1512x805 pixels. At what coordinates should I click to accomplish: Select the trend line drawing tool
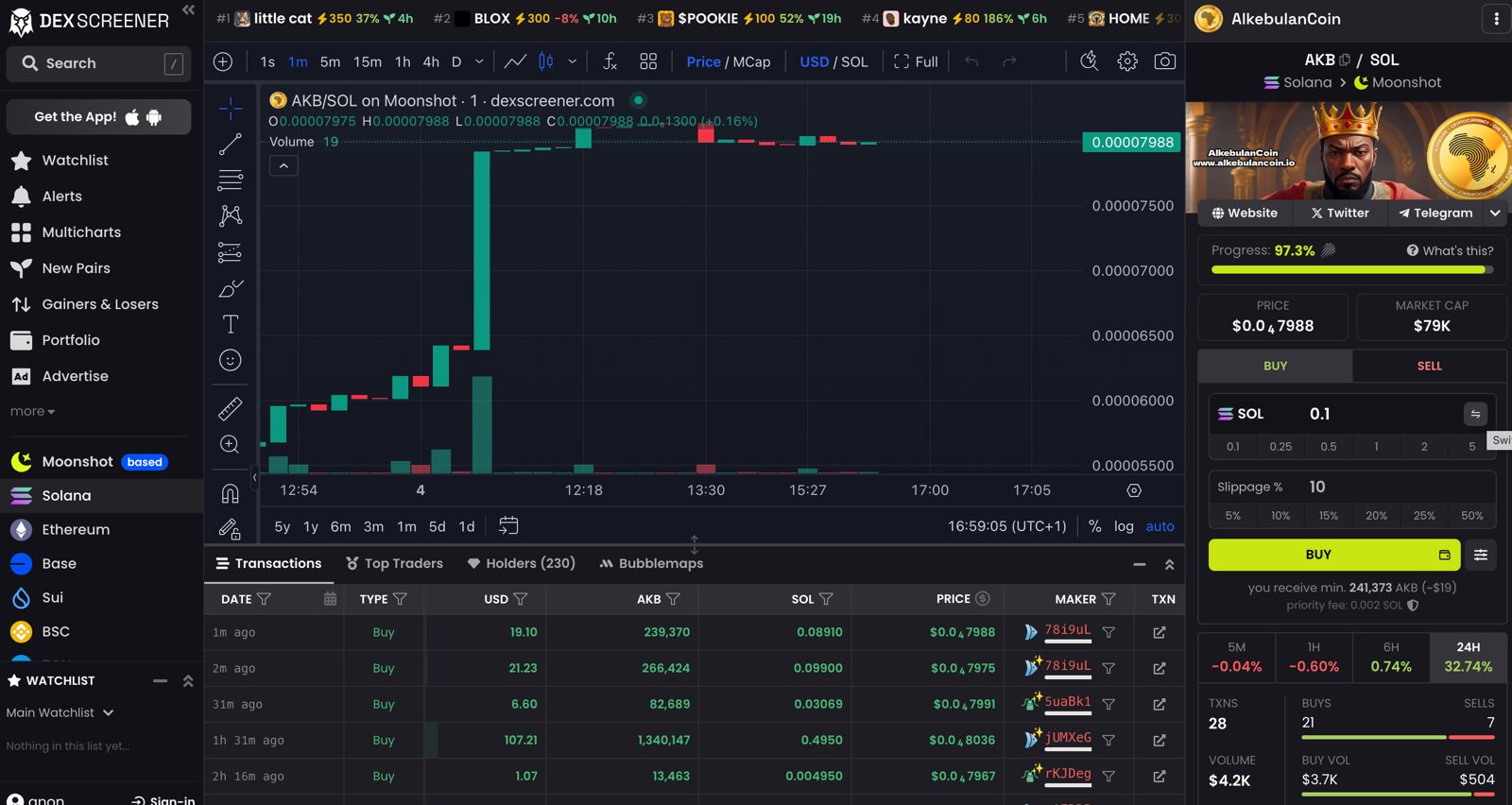pos(230,144)
